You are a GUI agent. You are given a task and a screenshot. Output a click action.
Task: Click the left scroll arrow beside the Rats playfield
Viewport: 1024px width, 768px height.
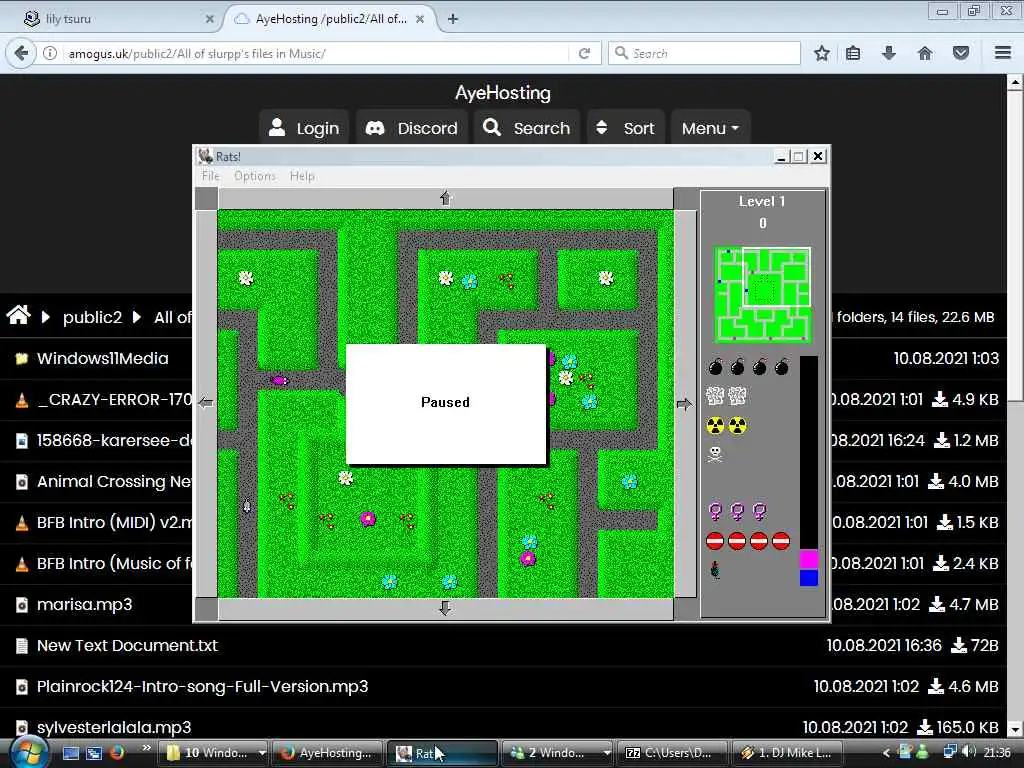(206, 402)
